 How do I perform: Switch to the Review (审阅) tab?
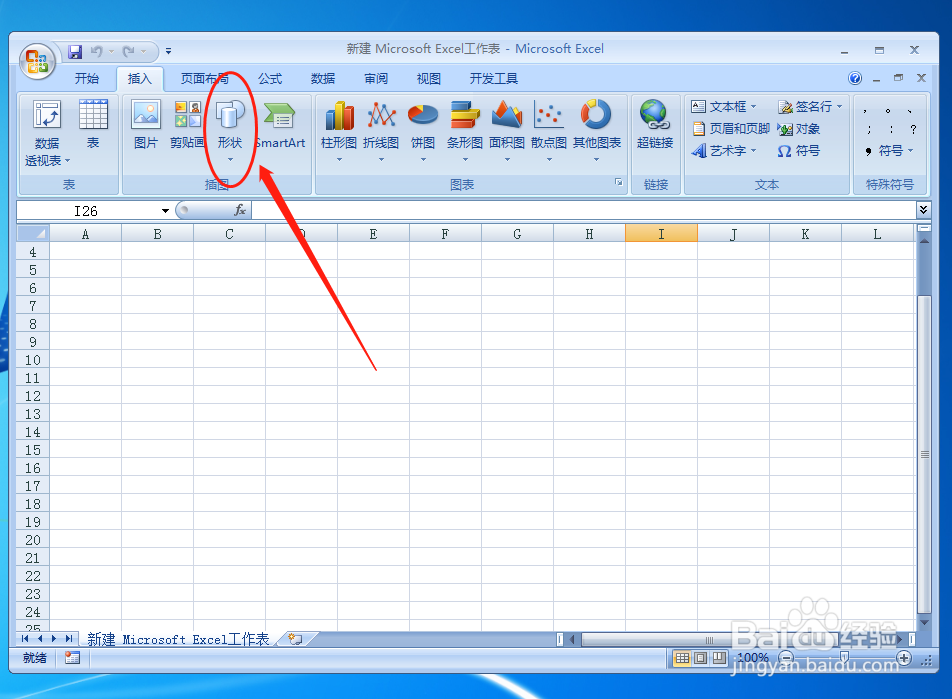pyautogui.click(x=376, y=78)
